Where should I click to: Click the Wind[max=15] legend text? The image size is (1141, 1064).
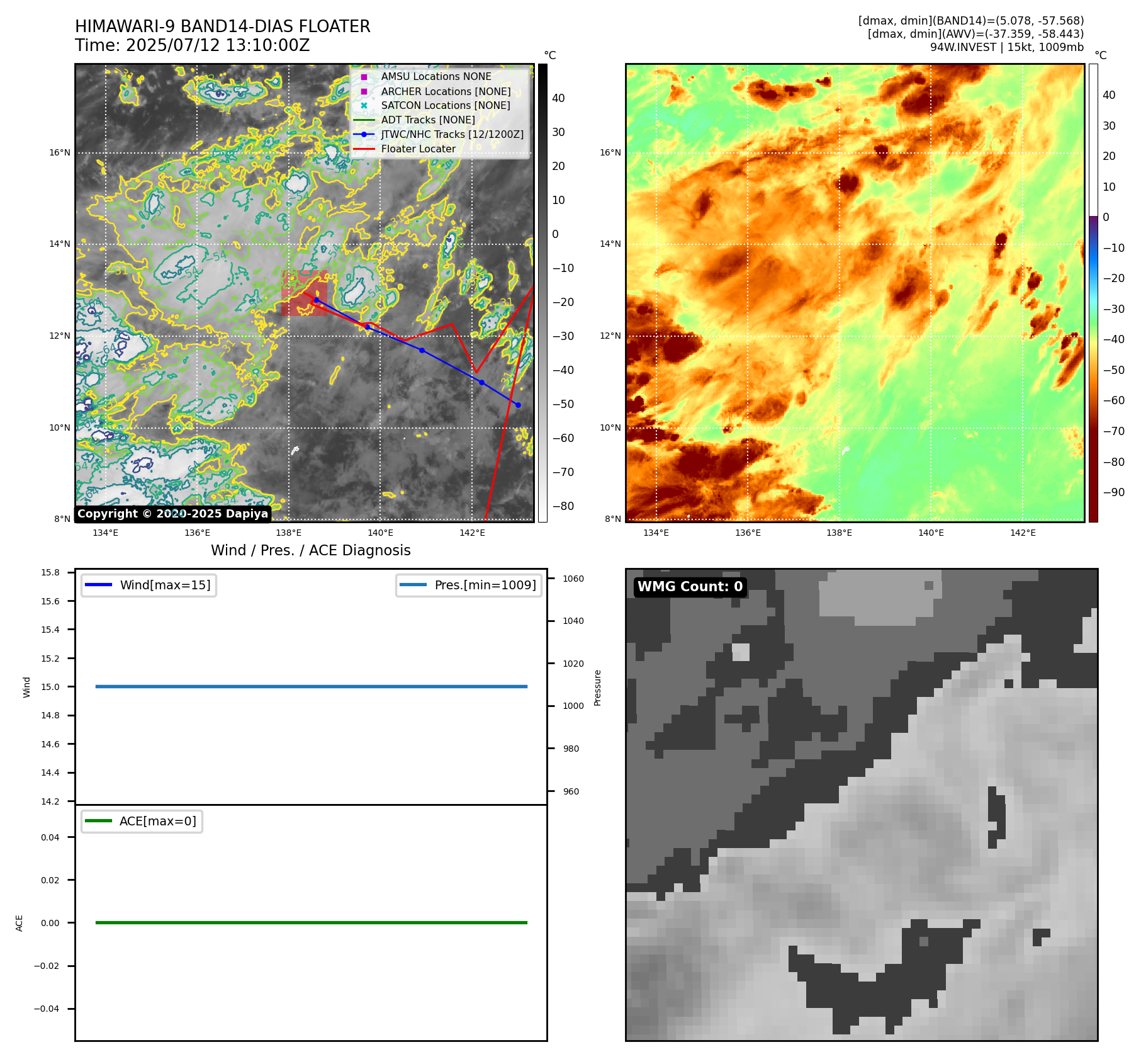click(x=166, y=585)
